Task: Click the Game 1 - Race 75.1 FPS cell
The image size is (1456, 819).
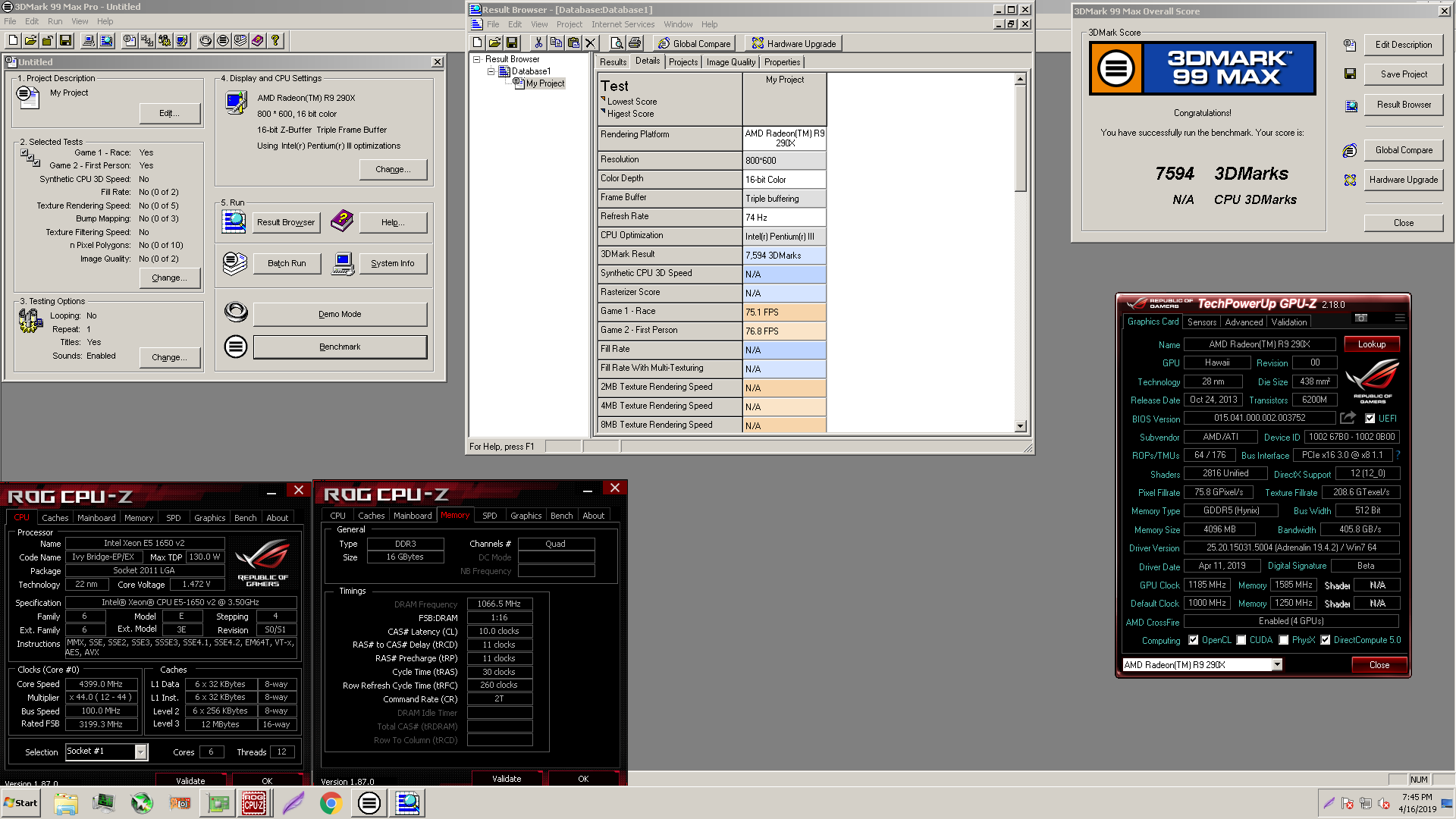Action: pyautogui.click(x=784, y=312)
